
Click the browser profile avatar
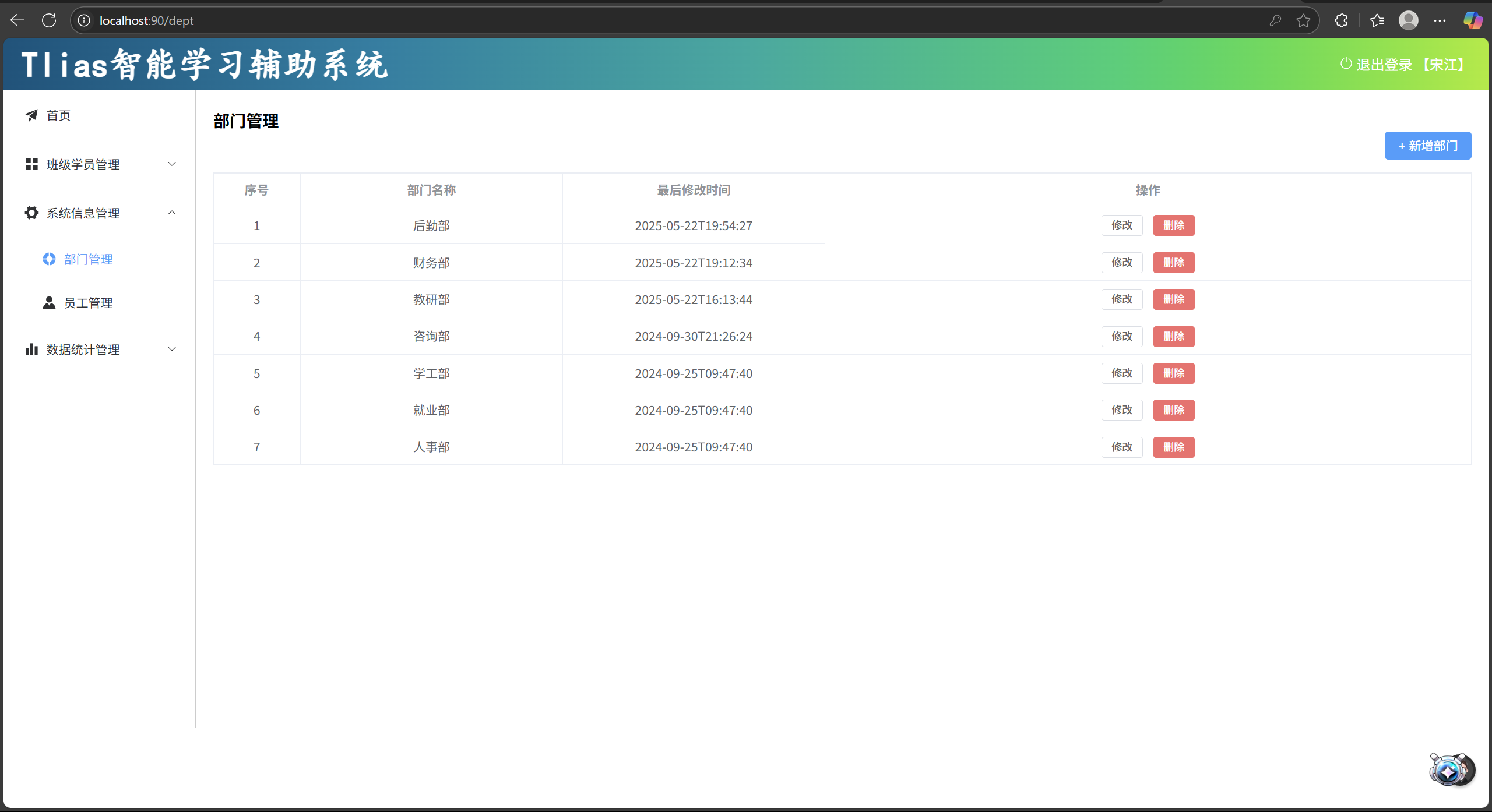pyautogui.click(x=1408, y=20)
